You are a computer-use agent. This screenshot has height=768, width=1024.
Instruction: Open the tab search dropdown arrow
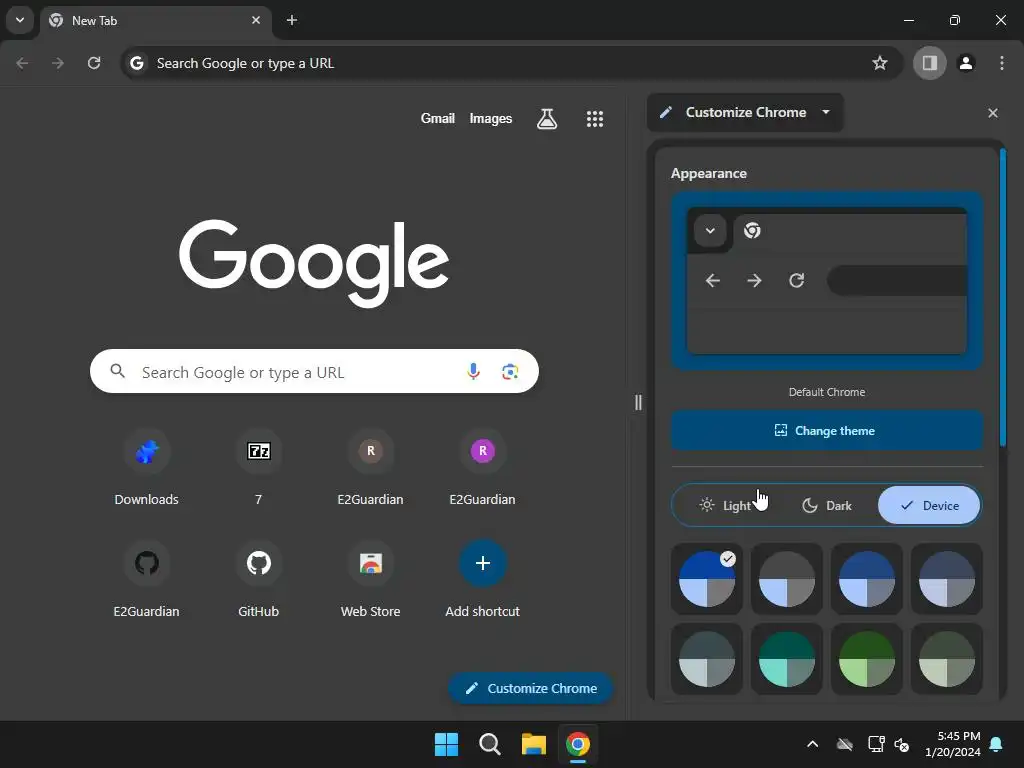click(x=20, y=20)
